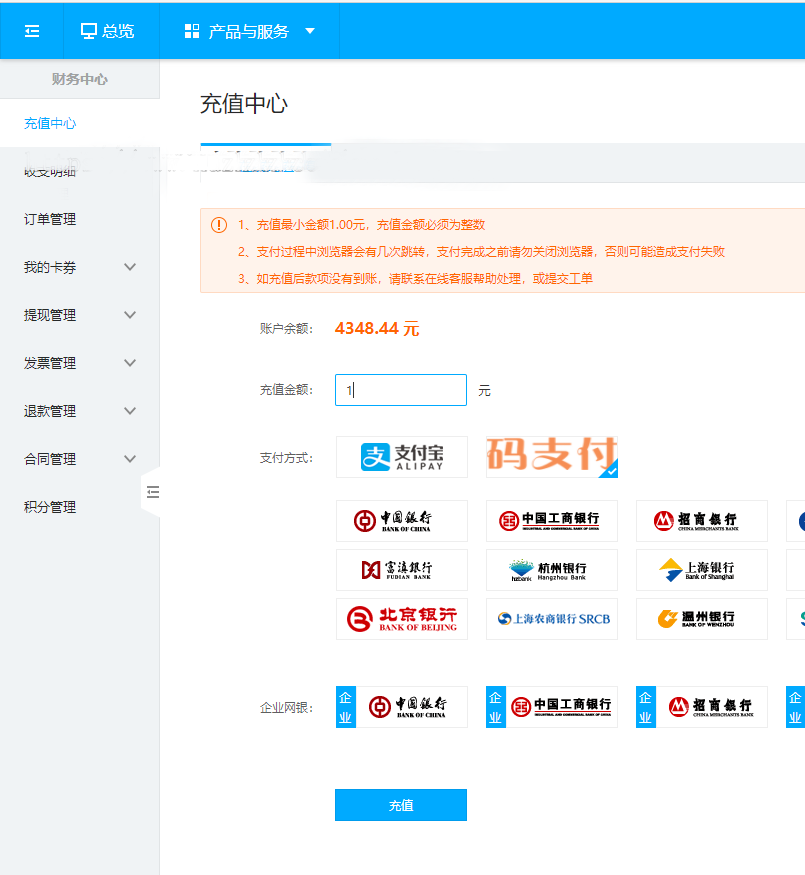Pick 富滇银行 Fudian Bank
The height and width of the screenshot is (875, 805).
pos(402,570)
